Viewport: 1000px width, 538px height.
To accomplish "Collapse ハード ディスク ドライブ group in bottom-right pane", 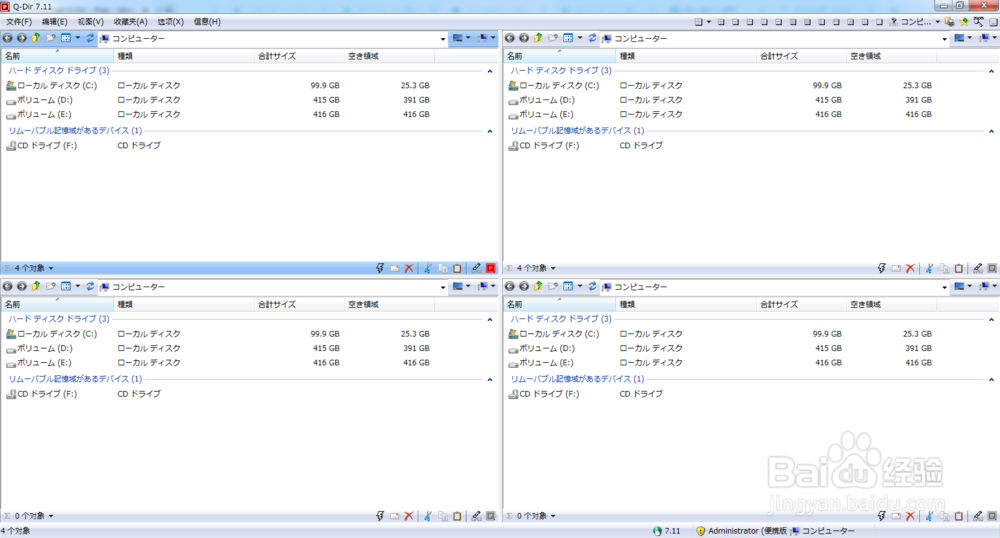I will (992, 319).
